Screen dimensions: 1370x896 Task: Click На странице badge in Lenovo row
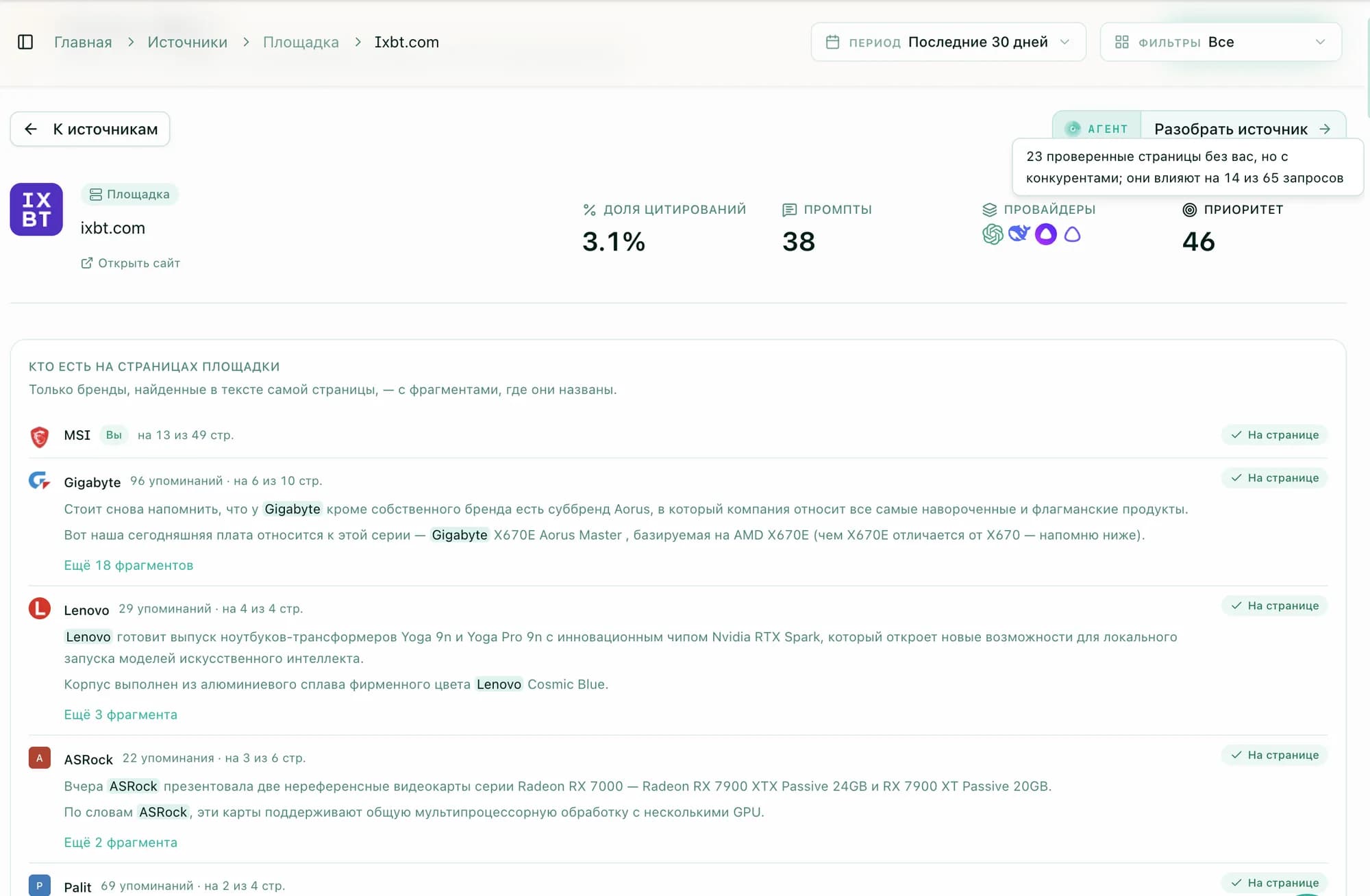pyautogui.click(x=1274, y=605)
